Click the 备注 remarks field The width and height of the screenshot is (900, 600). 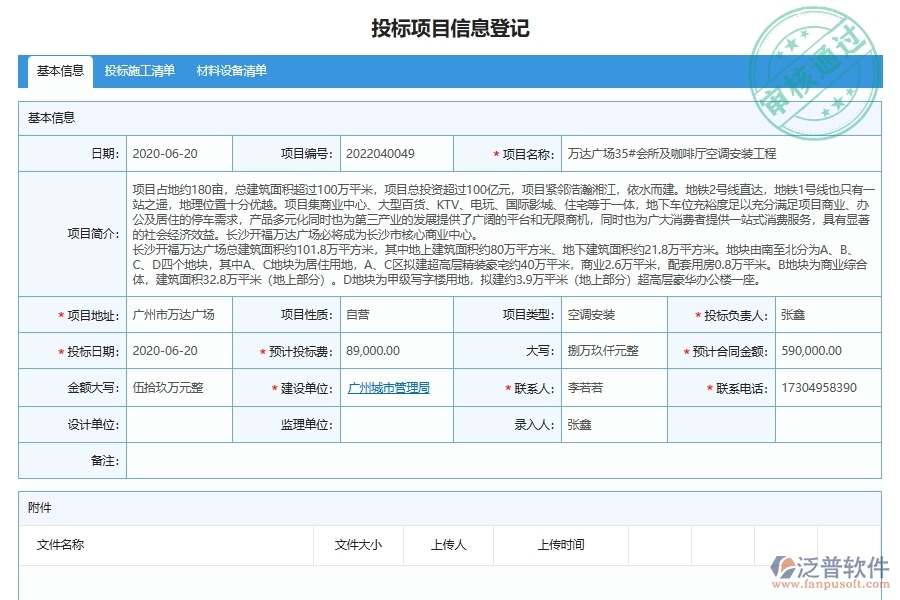coord(500,460)
